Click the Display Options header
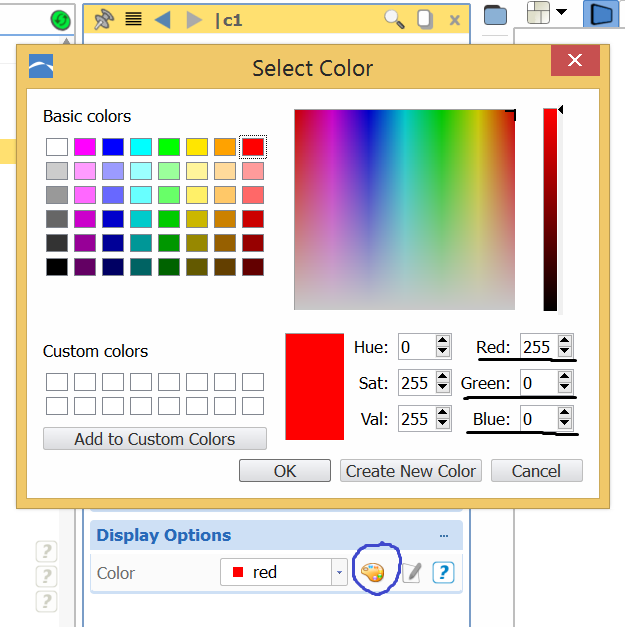The image size is (625, 627). click(x=276, y=535)
